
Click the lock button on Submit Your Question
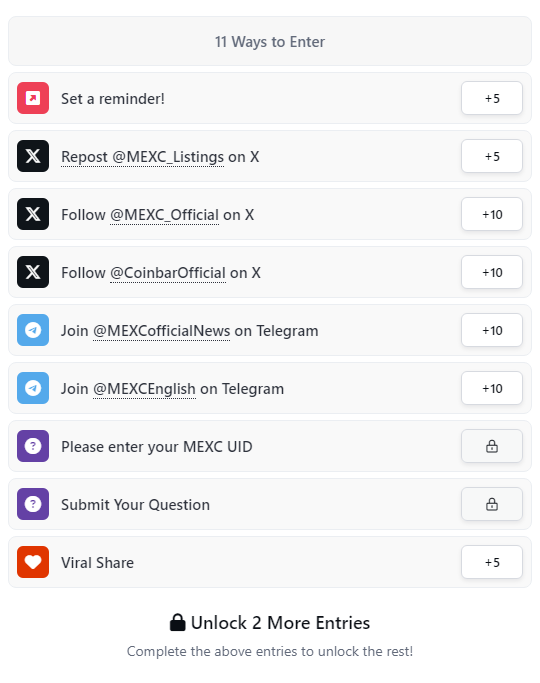tap(492, 504)
